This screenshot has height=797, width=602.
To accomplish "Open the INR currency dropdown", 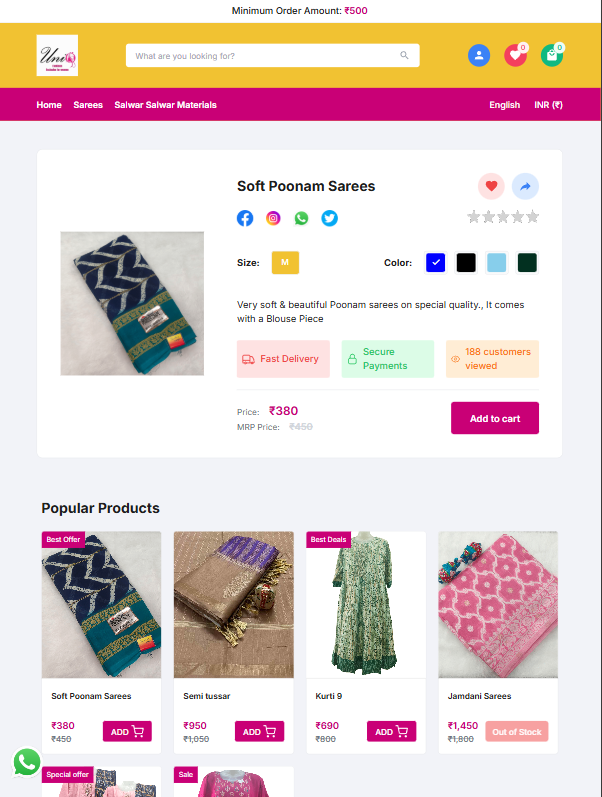I will 548,105.
